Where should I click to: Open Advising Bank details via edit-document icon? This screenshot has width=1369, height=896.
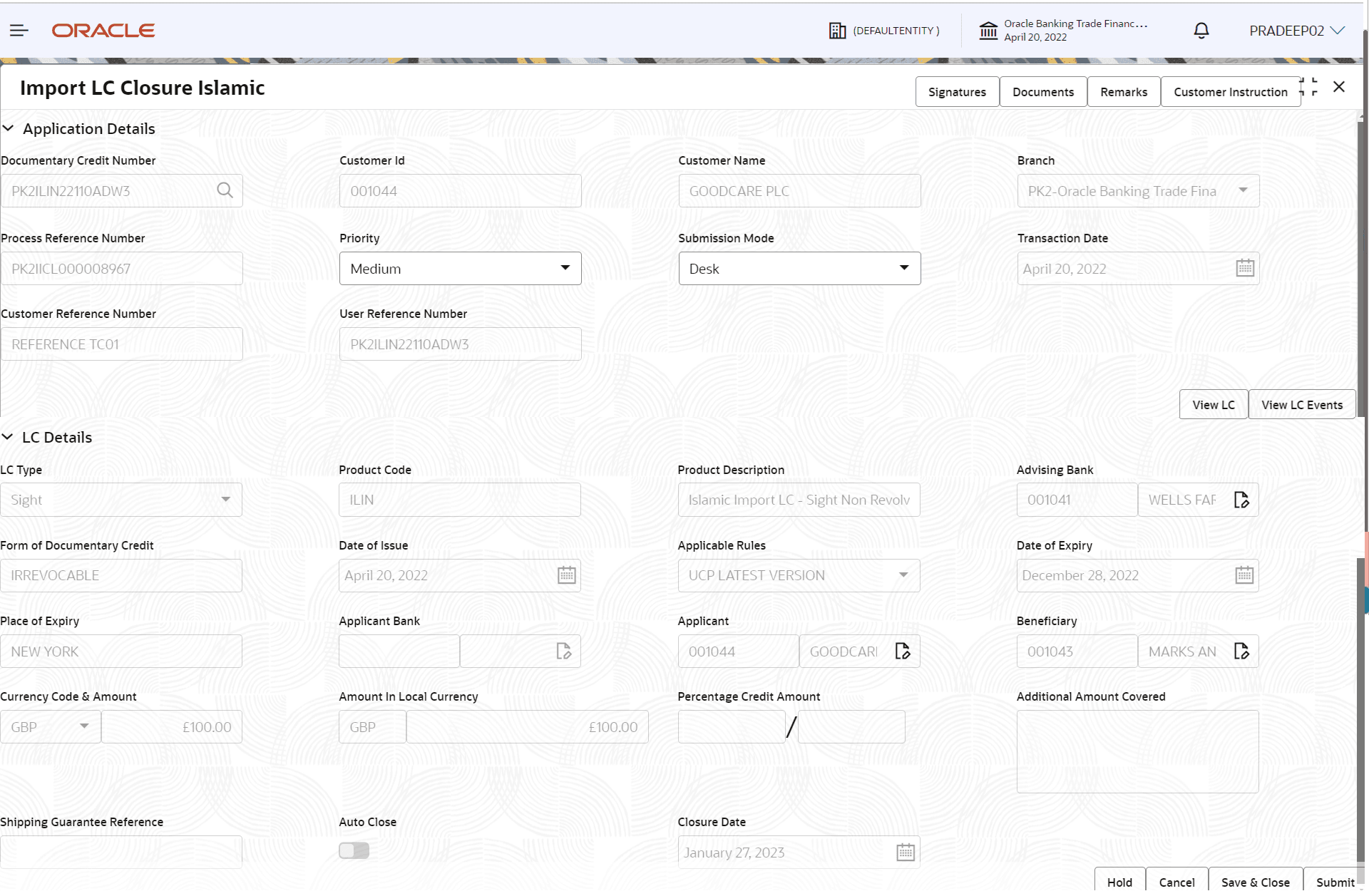point(1241,499)
